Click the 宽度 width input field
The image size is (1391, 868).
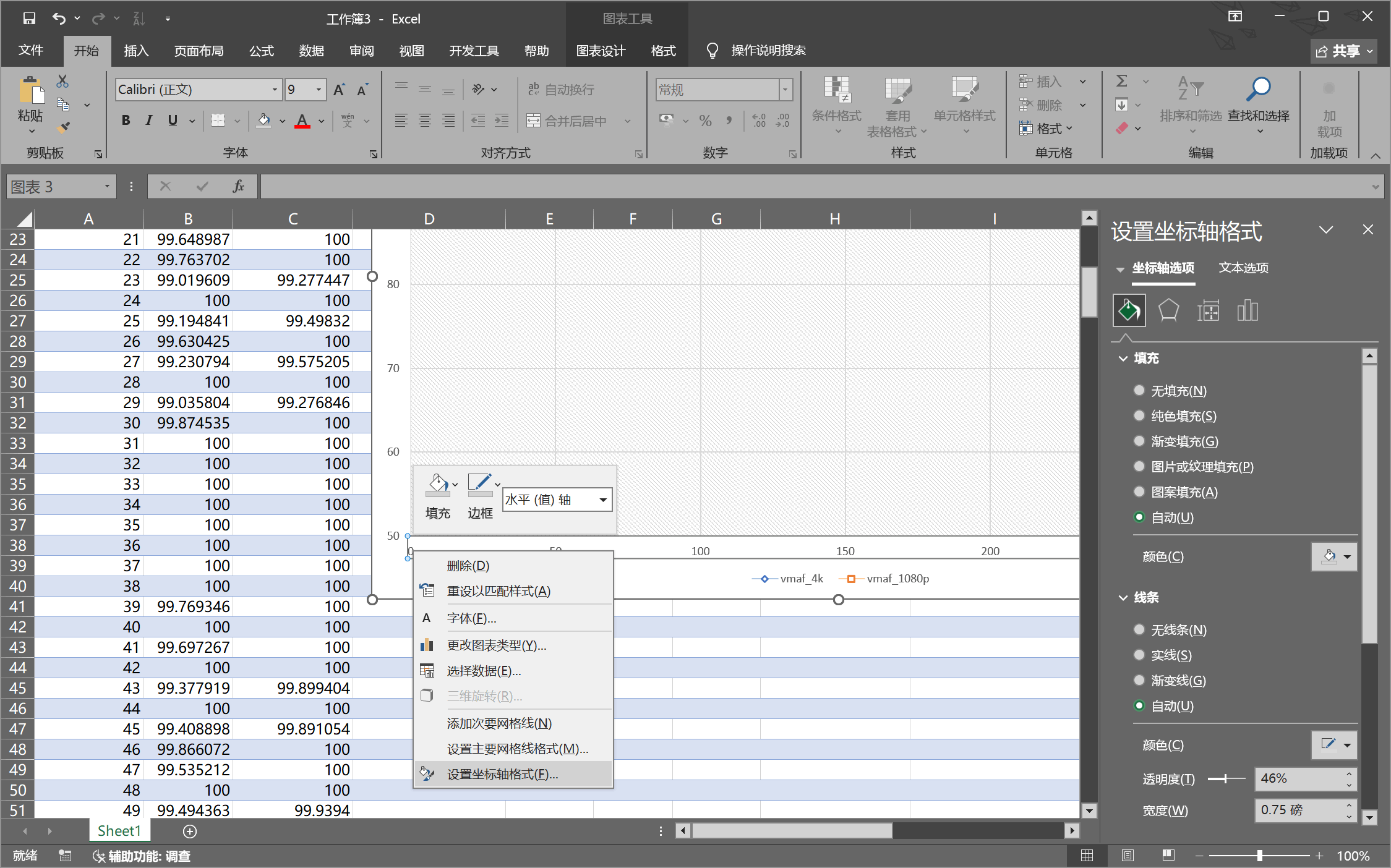pos(1299,810)
